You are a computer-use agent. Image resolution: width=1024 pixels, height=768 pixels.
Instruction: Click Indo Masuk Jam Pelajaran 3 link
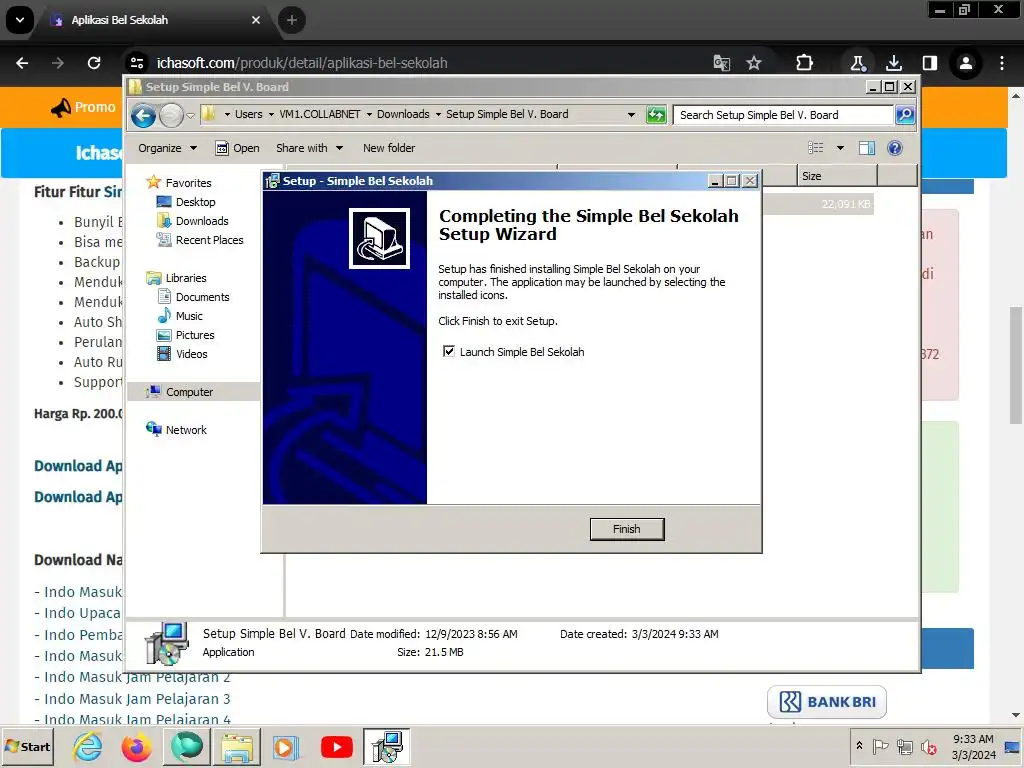pyautogui.click(x=132, y=699)
